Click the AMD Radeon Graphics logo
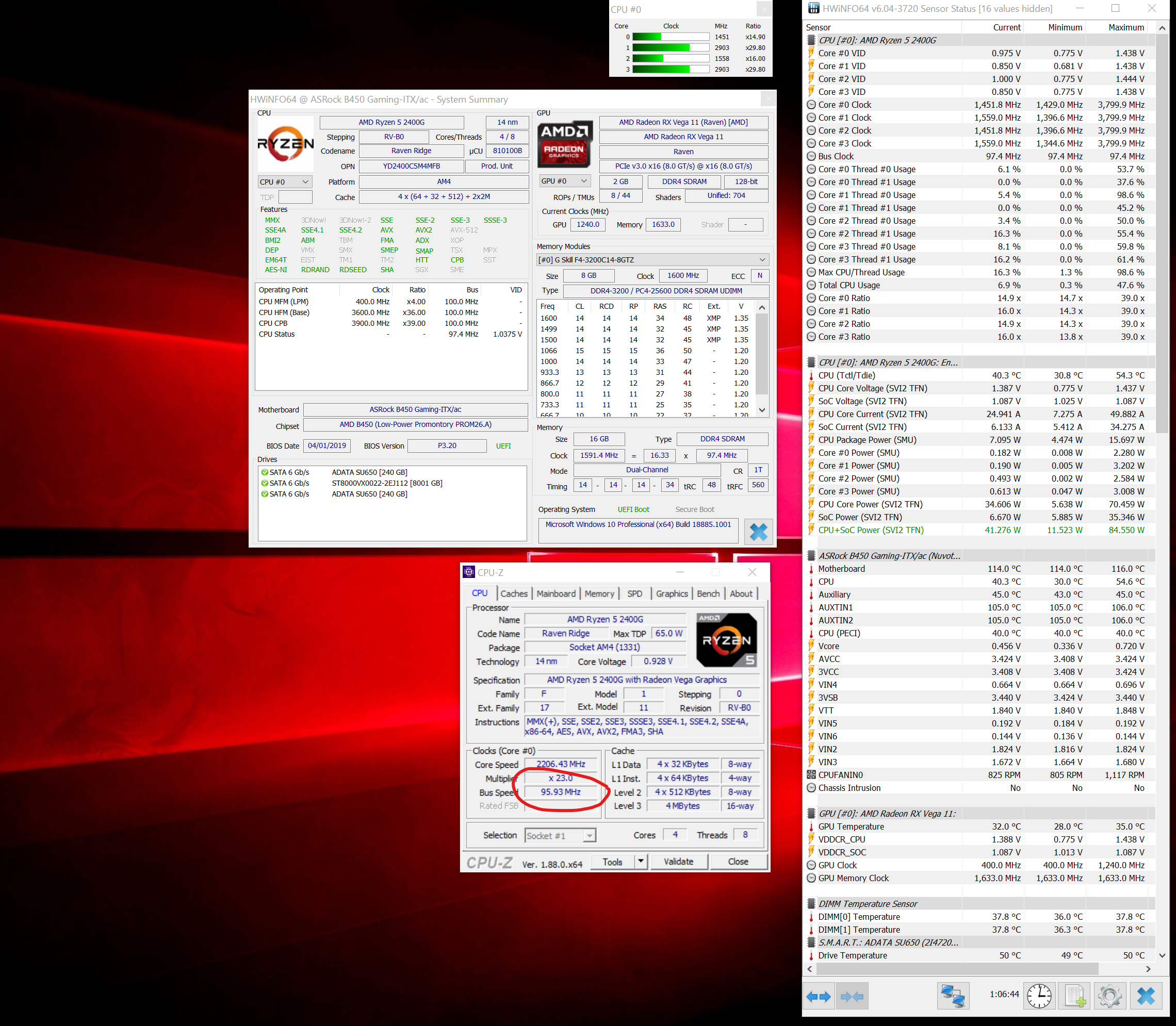 click(564, 144)
